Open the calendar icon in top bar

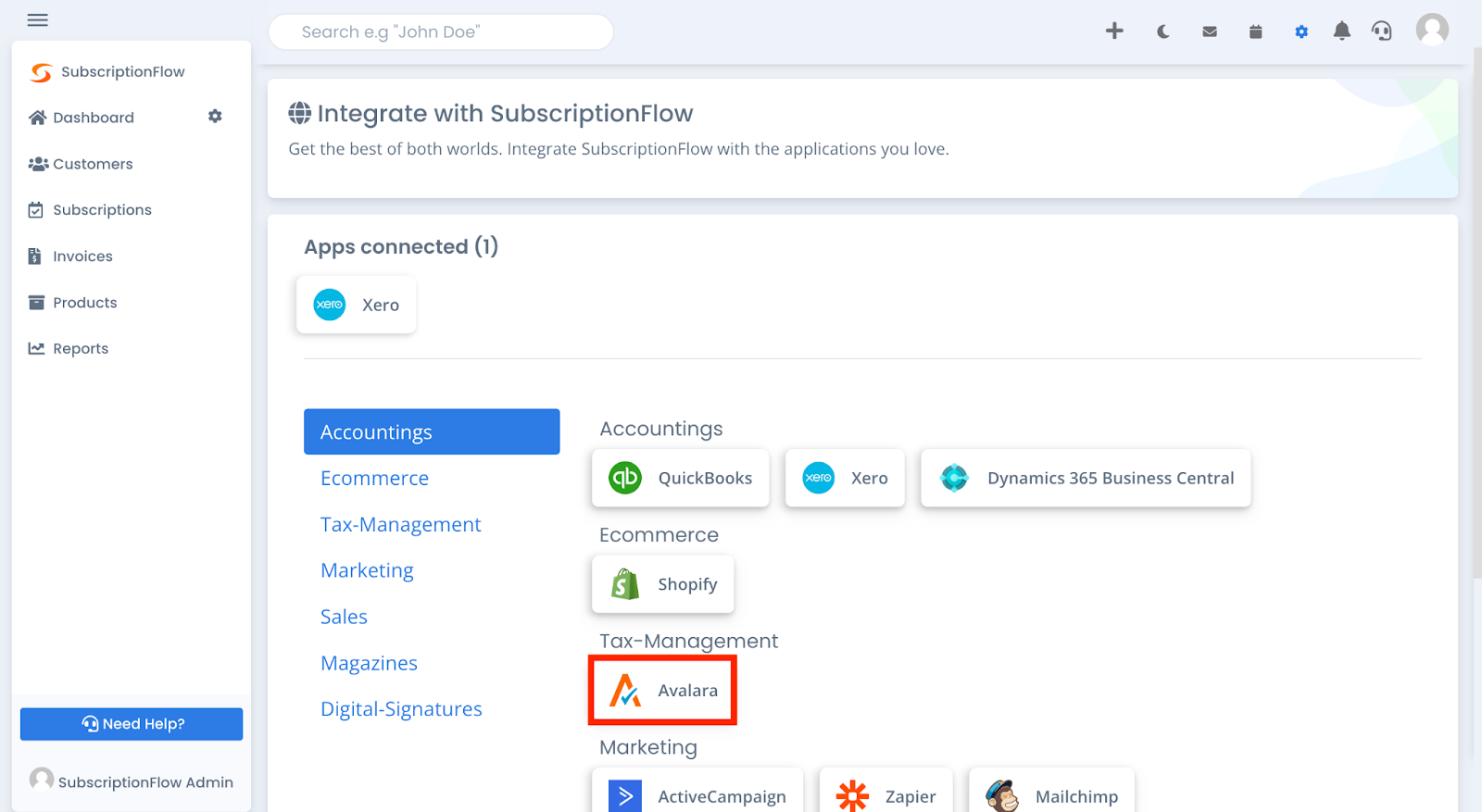coord(1256,31)
